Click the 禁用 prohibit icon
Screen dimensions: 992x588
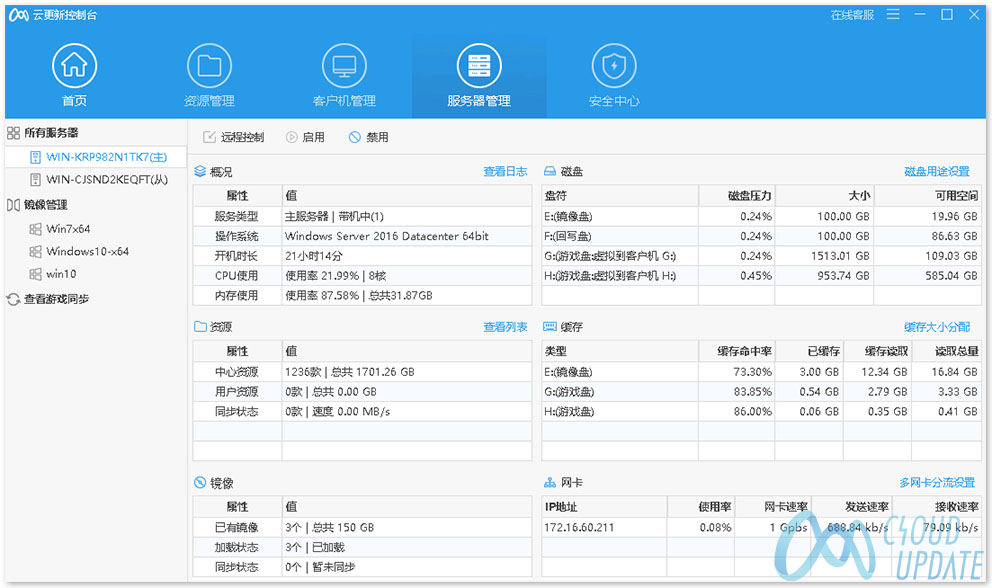pyautogui.click(x=354, y=137)
